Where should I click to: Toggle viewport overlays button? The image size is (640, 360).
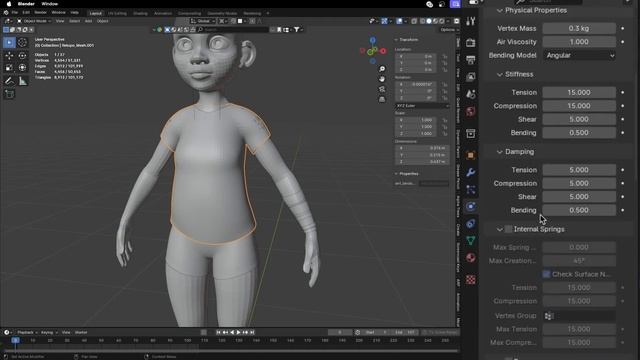[x=400, y=21]
